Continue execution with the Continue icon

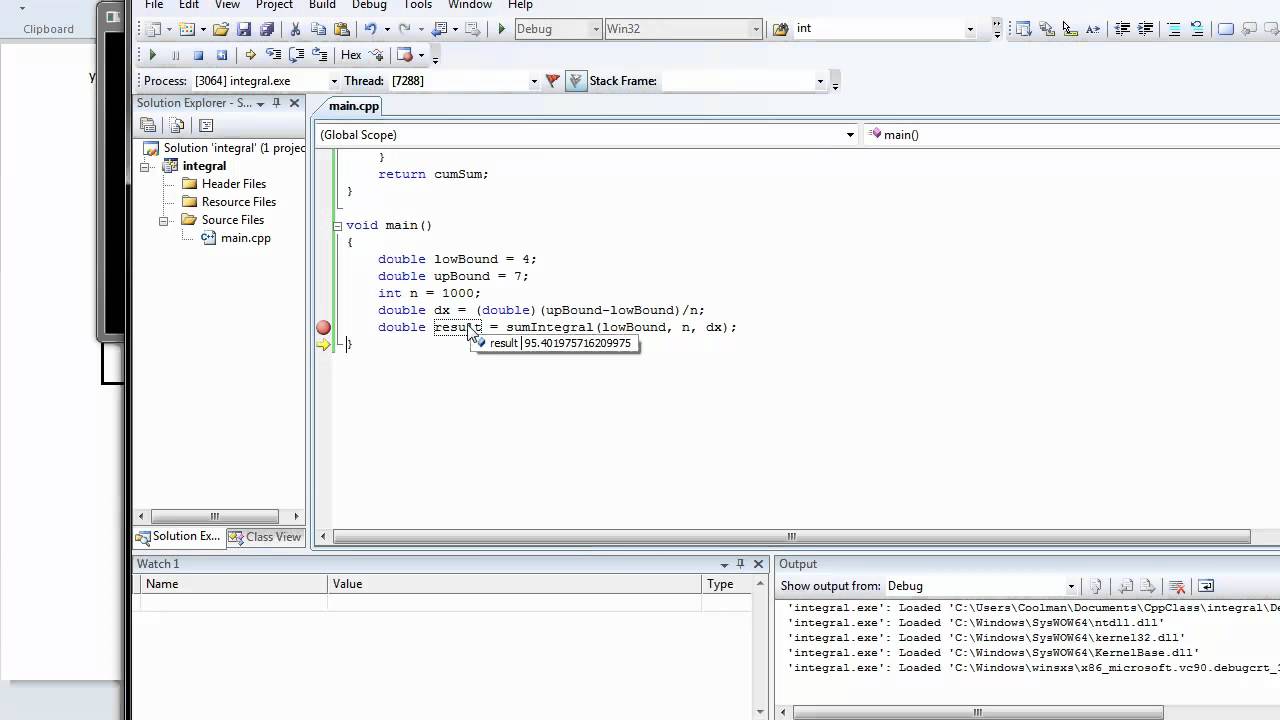pyautogui.click(x=153, y=55)
